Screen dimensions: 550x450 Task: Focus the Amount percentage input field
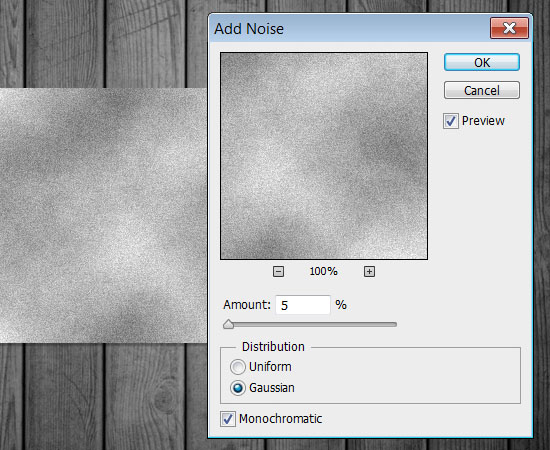[303, 305]
